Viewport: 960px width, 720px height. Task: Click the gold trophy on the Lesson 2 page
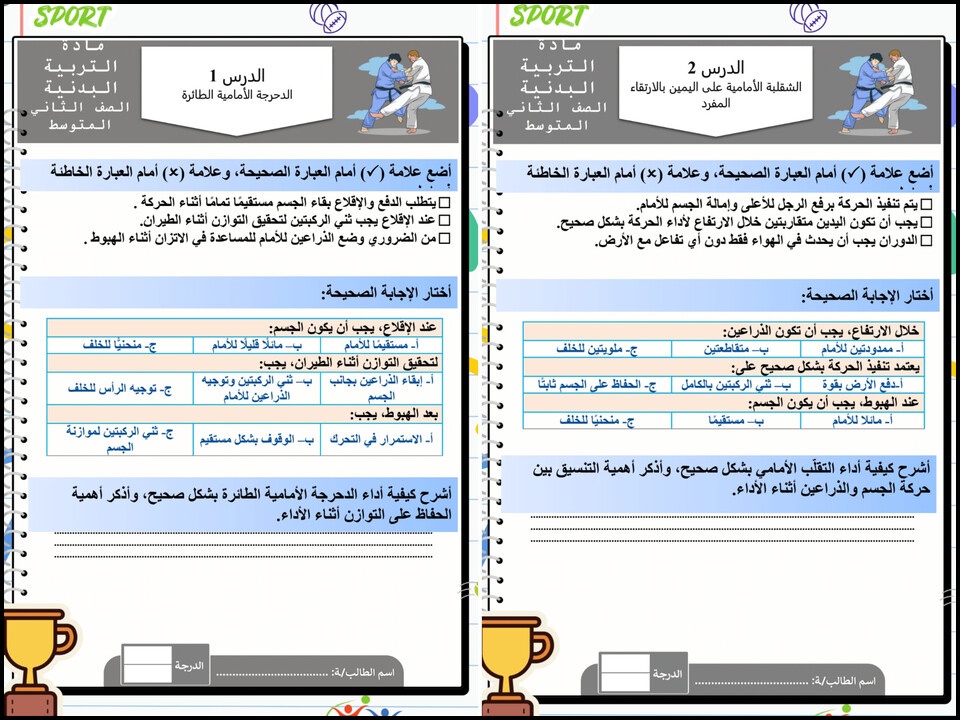(517, 667)
